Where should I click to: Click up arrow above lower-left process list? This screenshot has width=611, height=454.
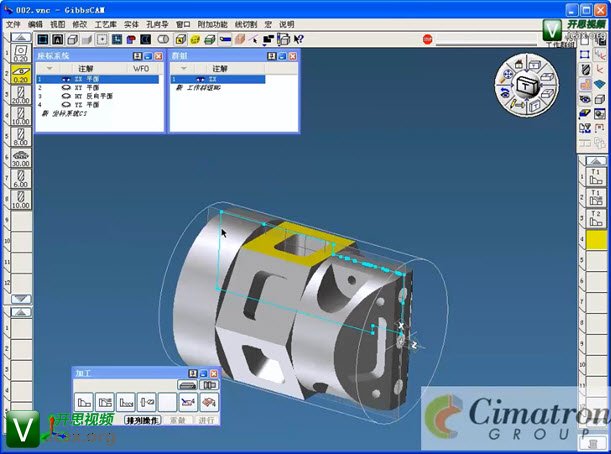click(21, 312)
